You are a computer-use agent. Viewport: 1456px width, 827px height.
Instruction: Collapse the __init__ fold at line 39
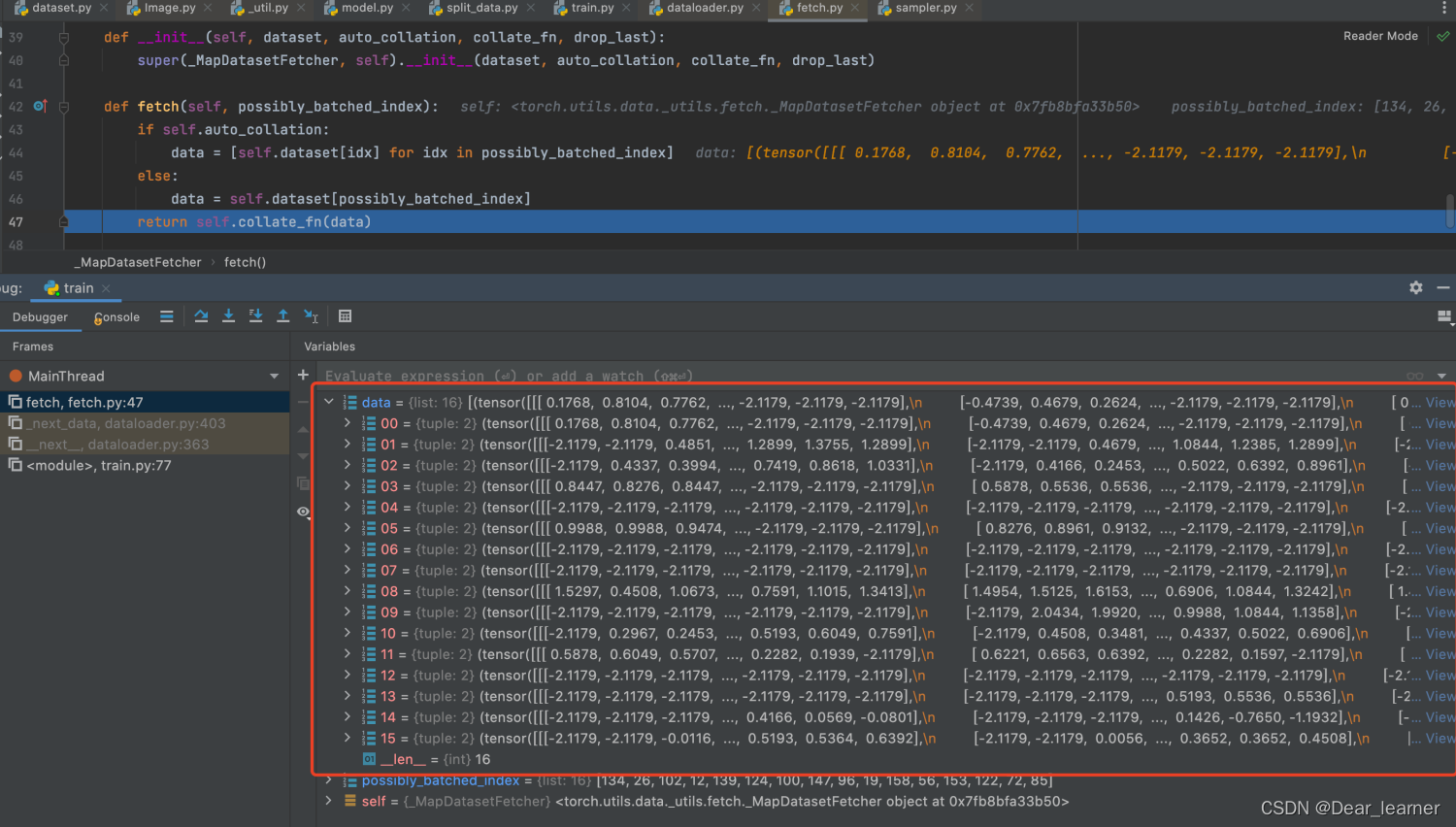click(63, 37)
